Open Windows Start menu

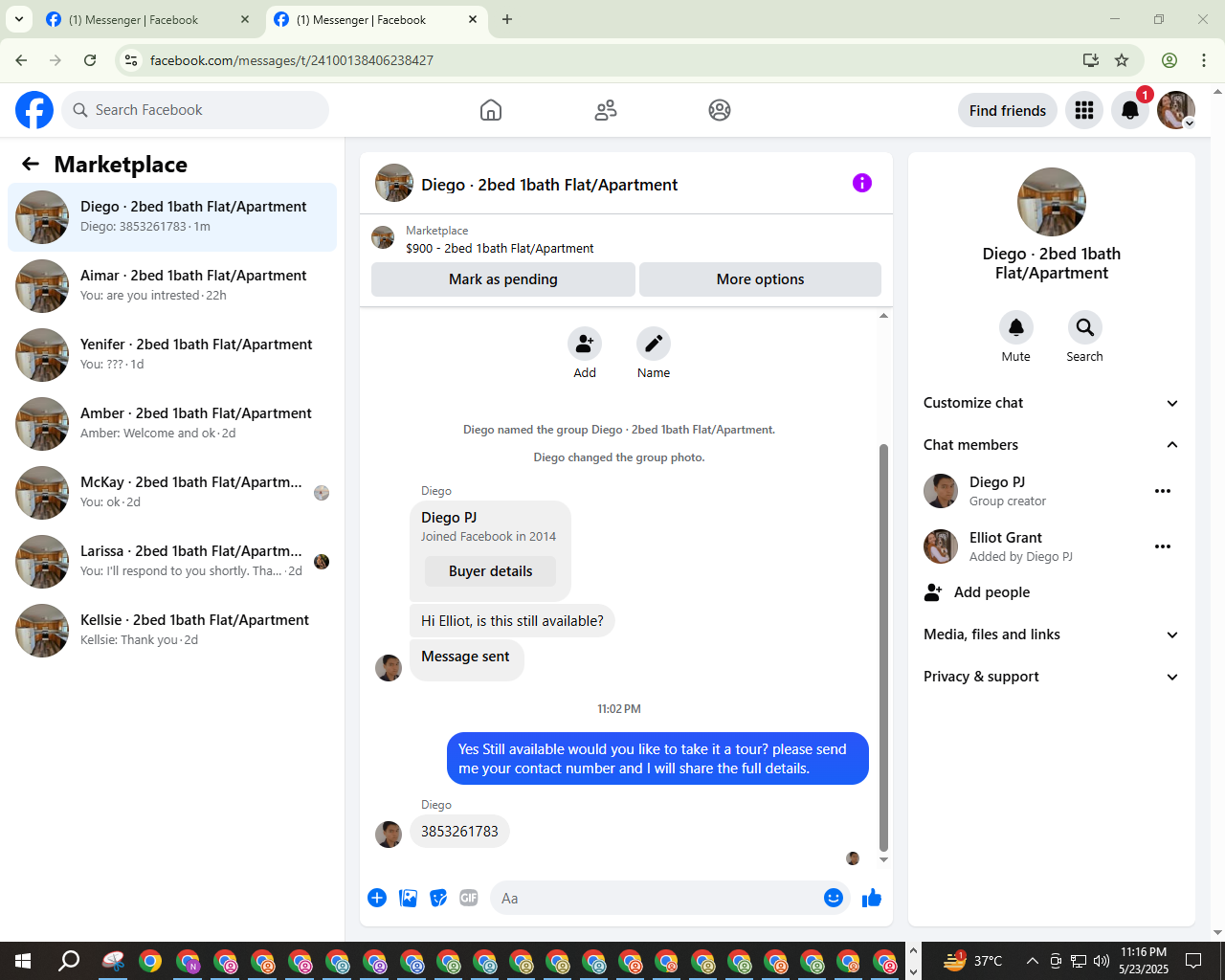[23, 961]
